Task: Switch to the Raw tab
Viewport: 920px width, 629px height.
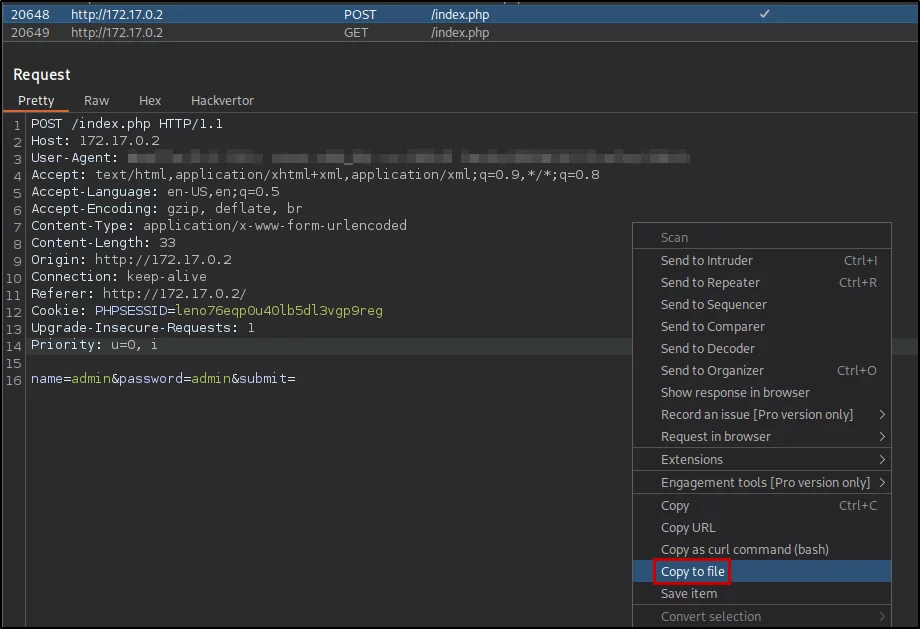Action: tap(96, 101)
